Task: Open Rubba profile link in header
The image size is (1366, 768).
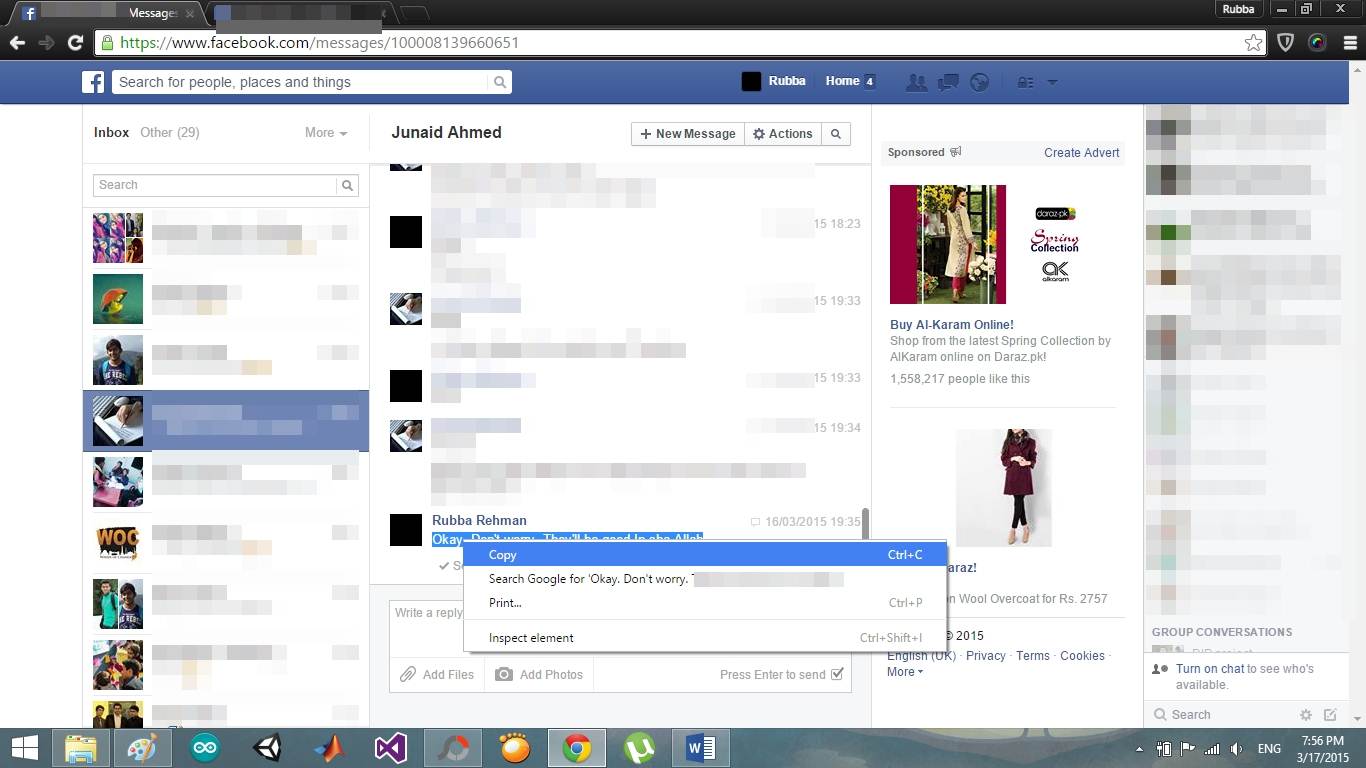Action: point(774,81)
